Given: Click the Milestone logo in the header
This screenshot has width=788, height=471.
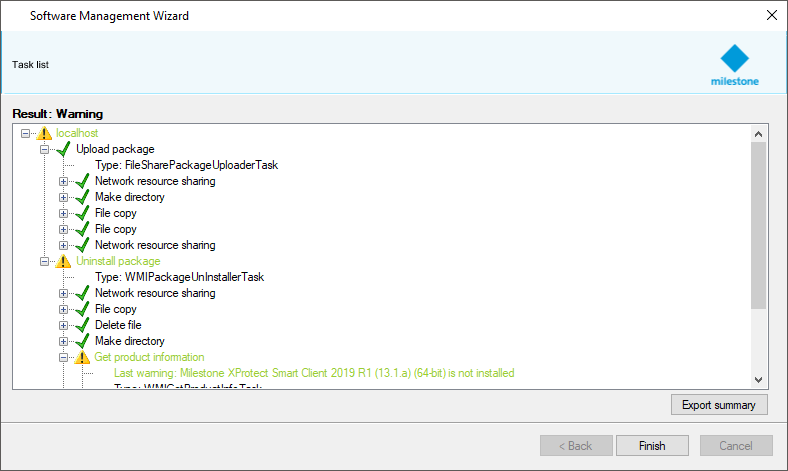Looking at the screenshot, I should [734, 64].
